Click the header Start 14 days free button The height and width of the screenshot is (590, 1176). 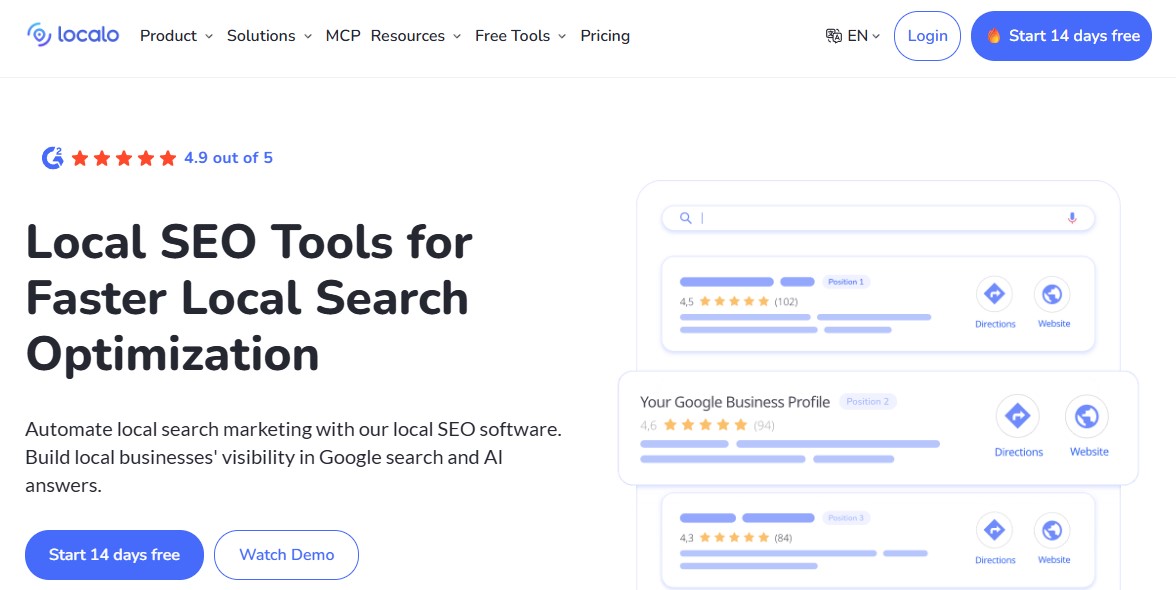pyautogui.click(x=1061, y=36)
